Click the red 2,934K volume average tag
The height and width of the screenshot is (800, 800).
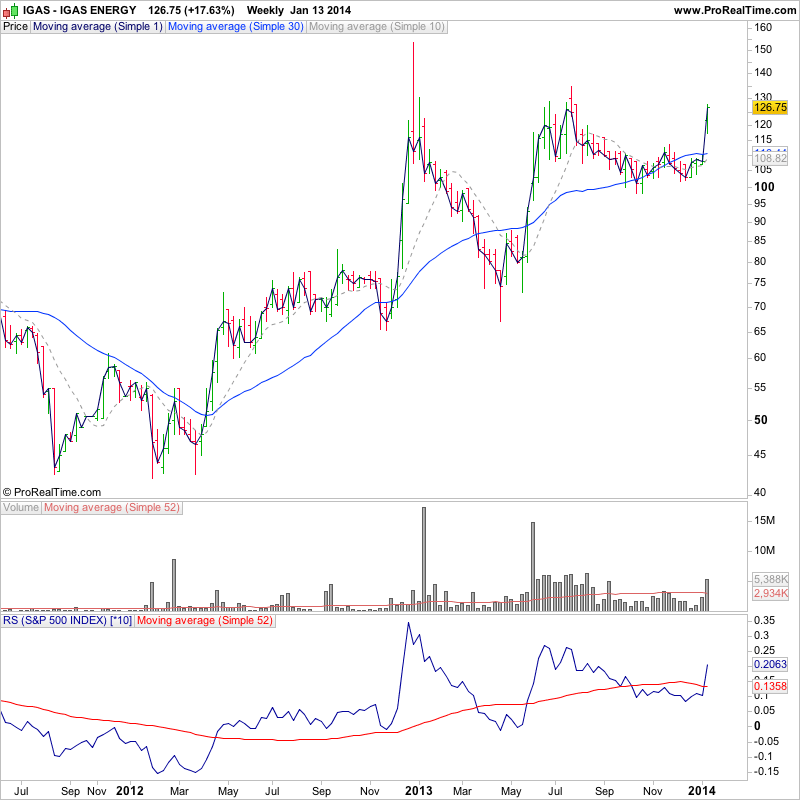click(x=770, y=593)
